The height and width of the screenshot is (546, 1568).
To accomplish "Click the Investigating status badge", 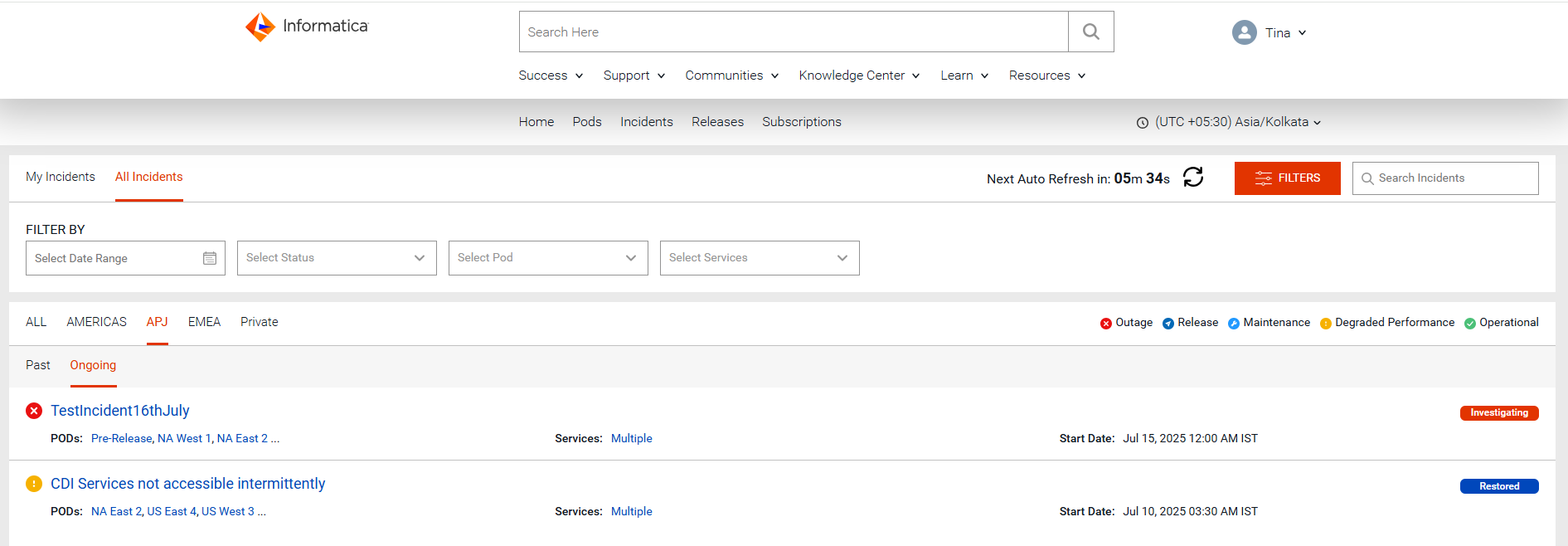I will click(x=1499, y=413).
